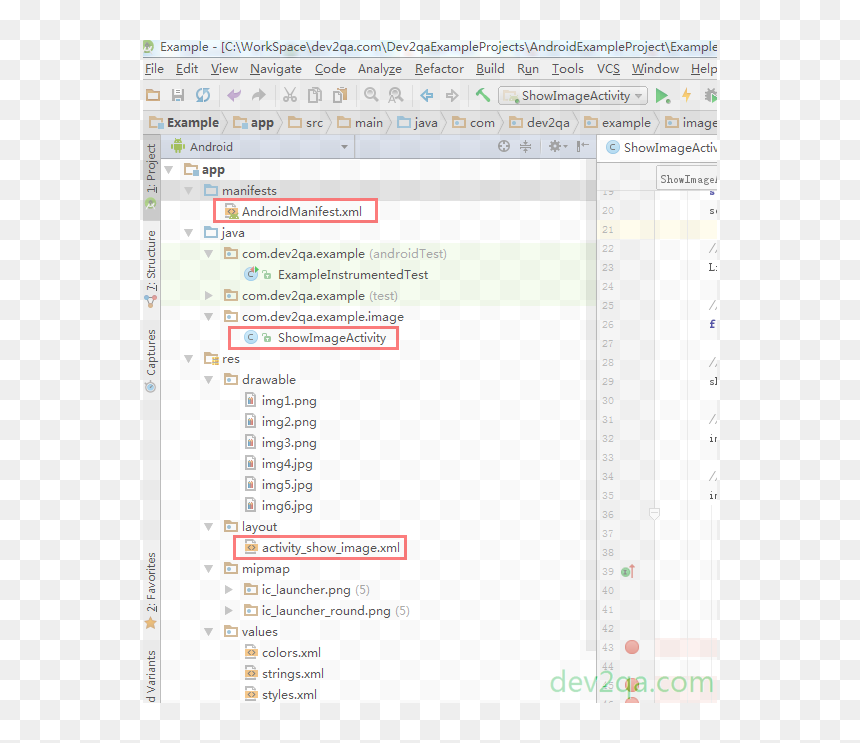Select colors.xml in values folder
860x743 pixels.
pos(283,653)
